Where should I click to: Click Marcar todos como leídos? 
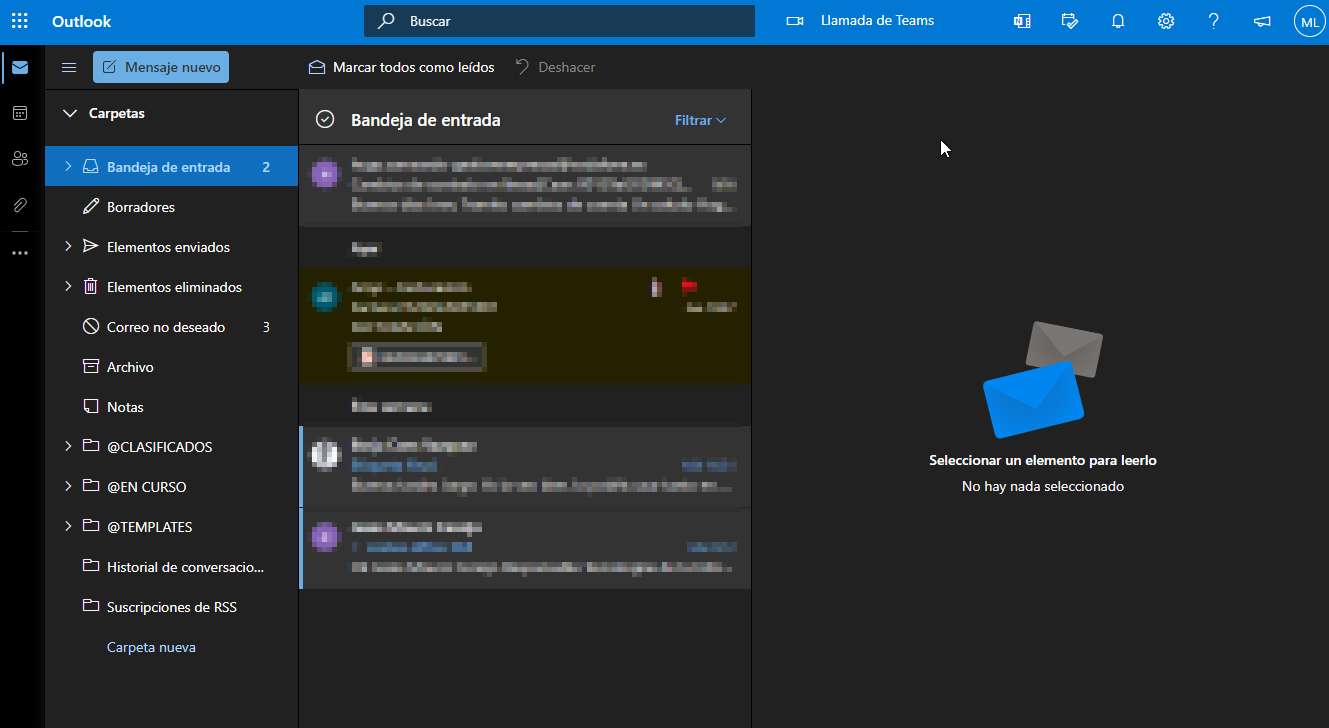coord(401,67)
